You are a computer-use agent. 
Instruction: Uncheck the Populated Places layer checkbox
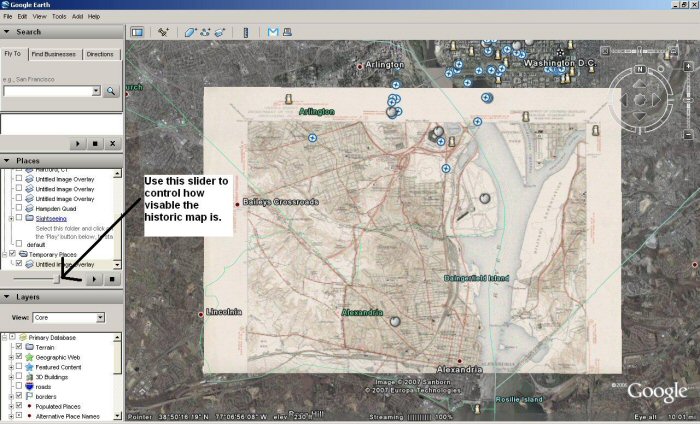[x=19, y=406]
